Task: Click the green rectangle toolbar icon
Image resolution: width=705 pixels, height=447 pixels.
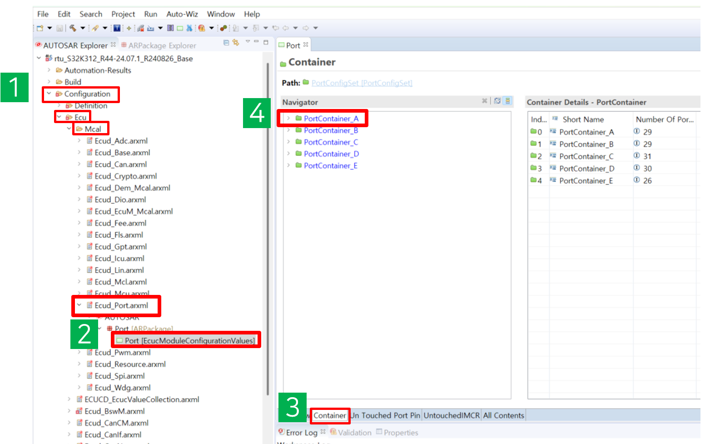Action: (180, 28)
